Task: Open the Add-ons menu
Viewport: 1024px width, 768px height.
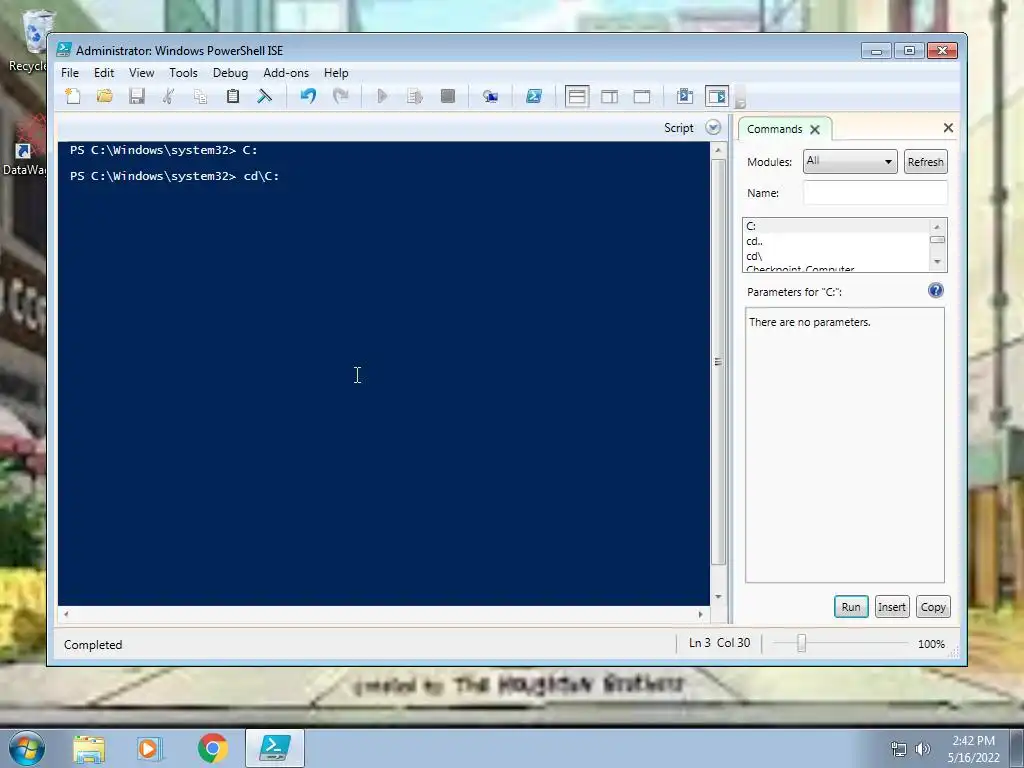Action: pyautogui.click(x=286, y=73)
